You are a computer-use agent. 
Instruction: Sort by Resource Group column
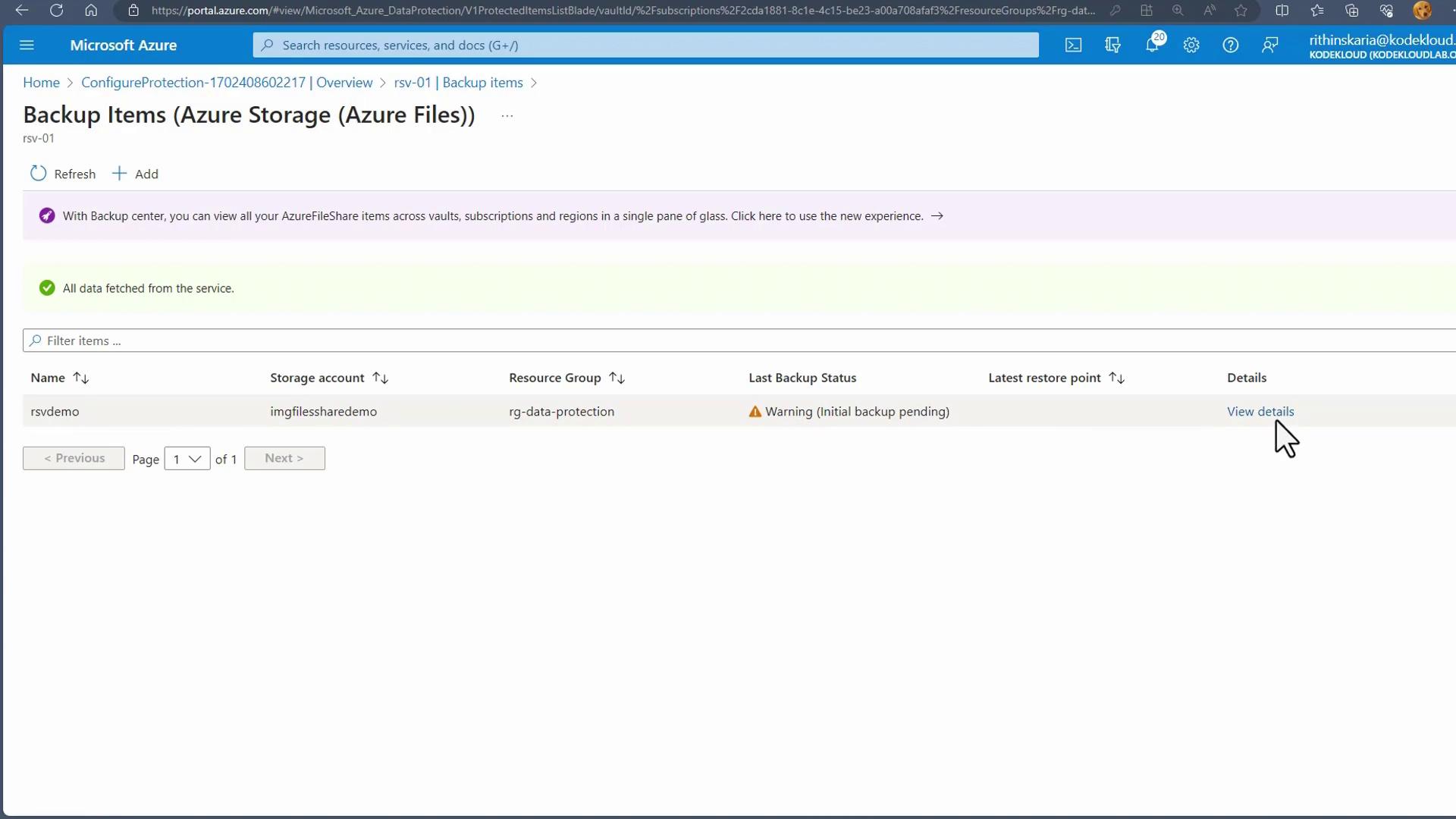coord(617,378)
